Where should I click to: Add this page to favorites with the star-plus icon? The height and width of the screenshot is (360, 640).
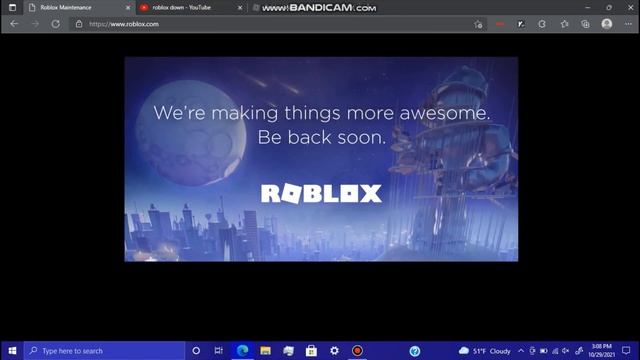478,24
